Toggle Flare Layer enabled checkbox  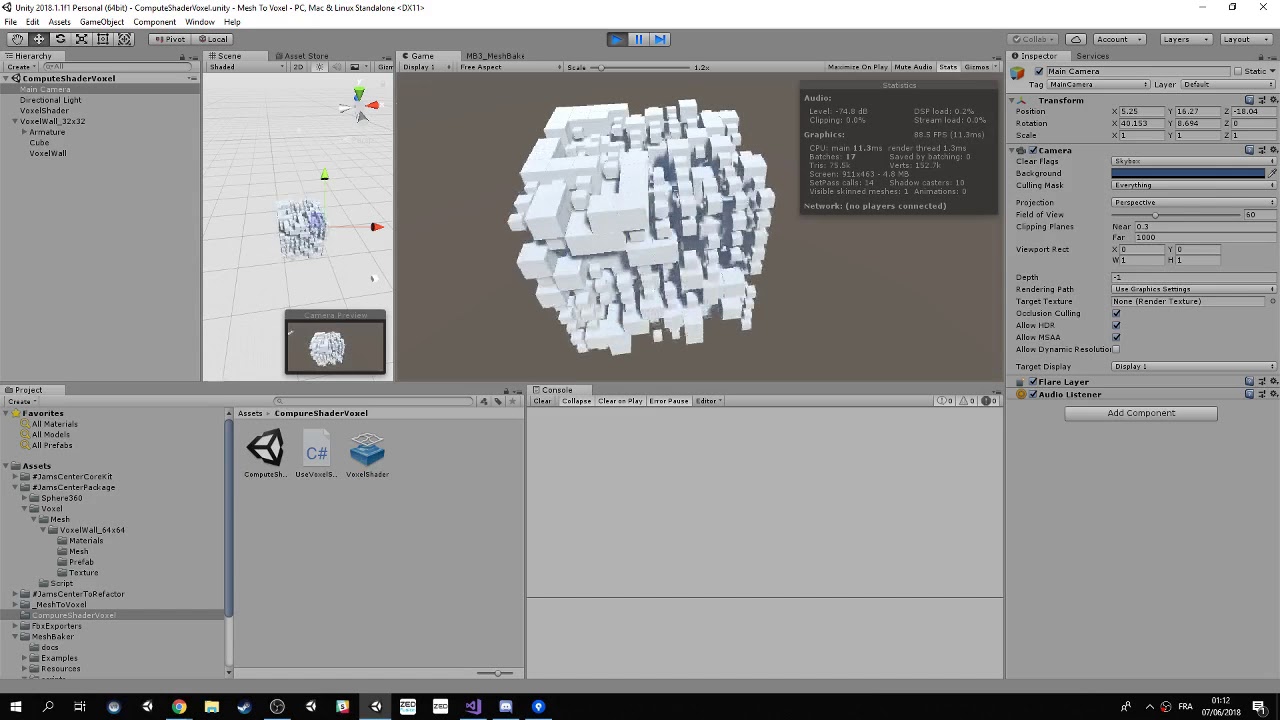pyautogui.click(x=1032, y=382)
